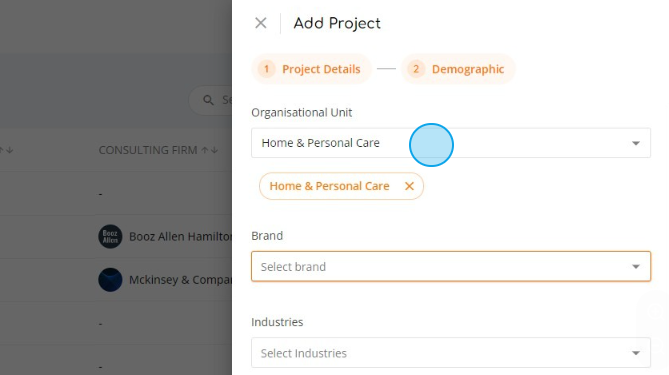This screenshot has height=375, width=669.
Task: Click the Home & Personal Care chip label
Action: click(329, 186)
